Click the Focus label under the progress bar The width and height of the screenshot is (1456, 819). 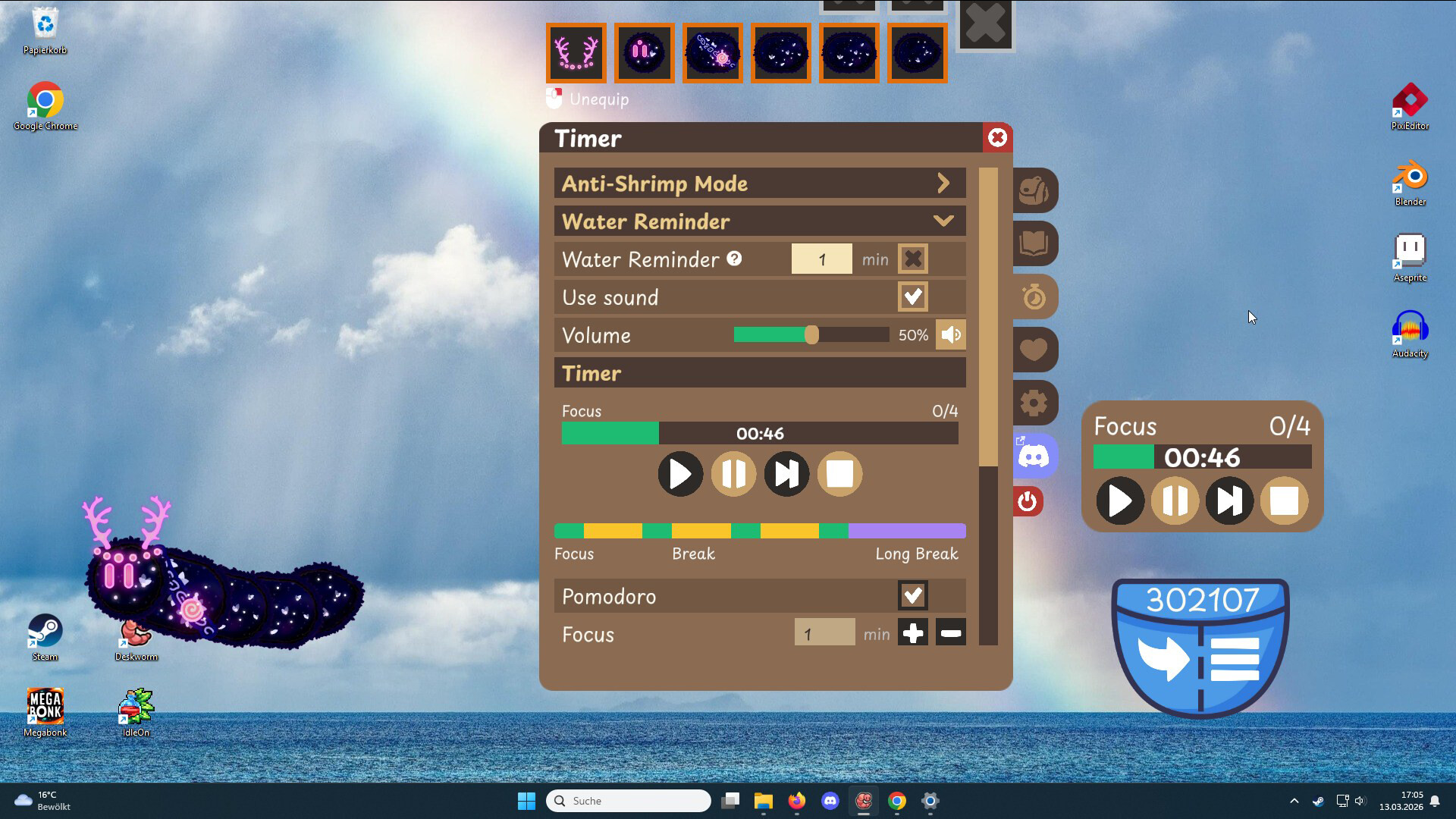pyautogui.click(x=573, y=554)
